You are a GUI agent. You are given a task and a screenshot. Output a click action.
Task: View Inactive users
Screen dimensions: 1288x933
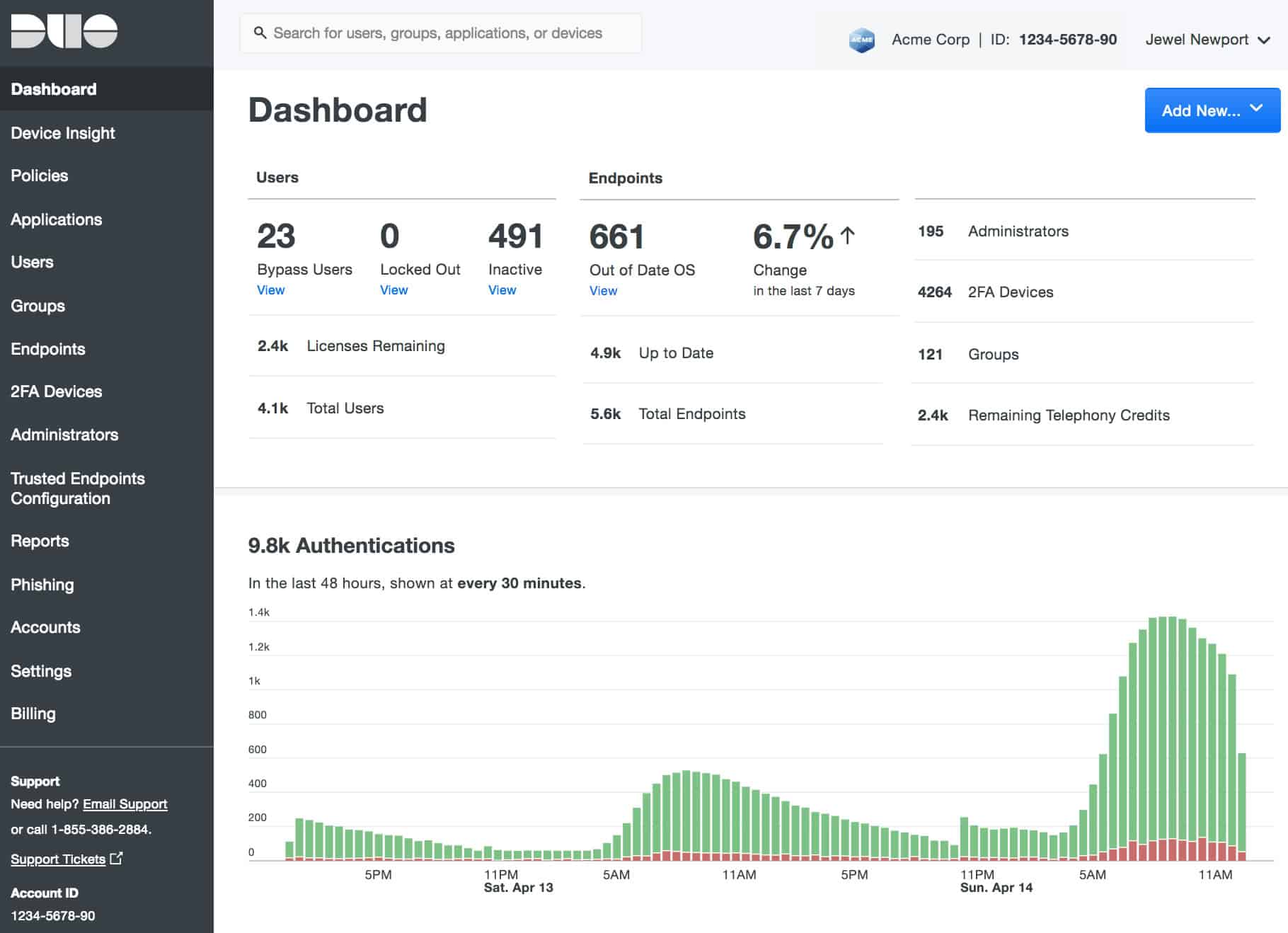tap(502, 290)
